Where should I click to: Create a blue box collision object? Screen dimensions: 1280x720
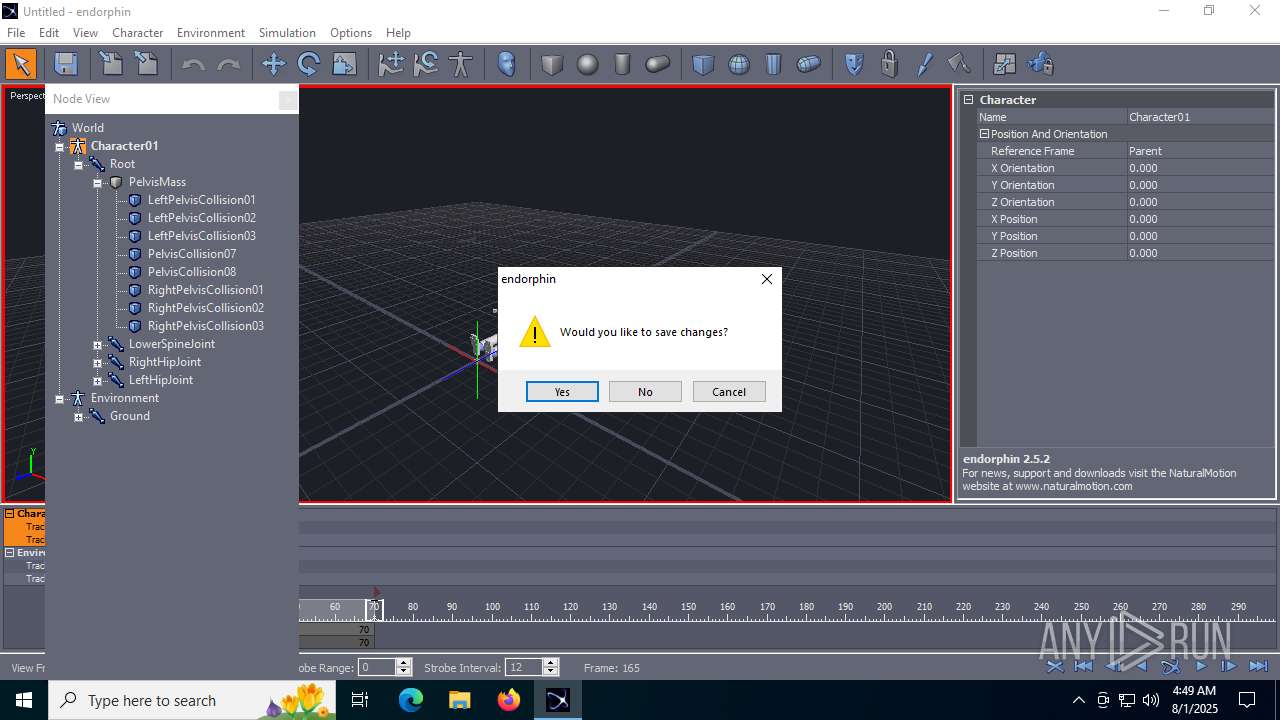[704, 65]
